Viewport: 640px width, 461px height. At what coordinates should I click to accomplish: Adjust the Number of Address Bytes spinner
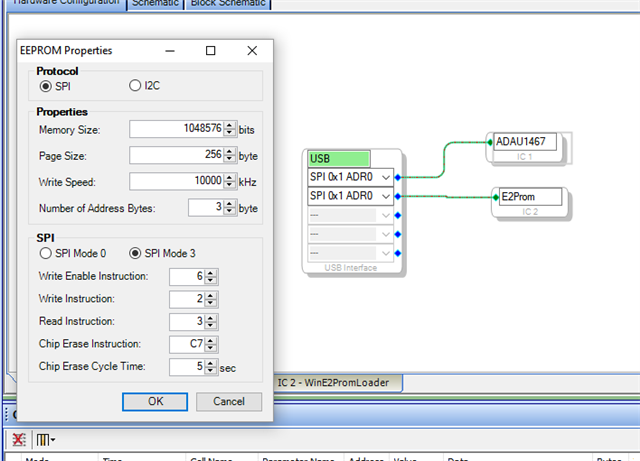230,207
